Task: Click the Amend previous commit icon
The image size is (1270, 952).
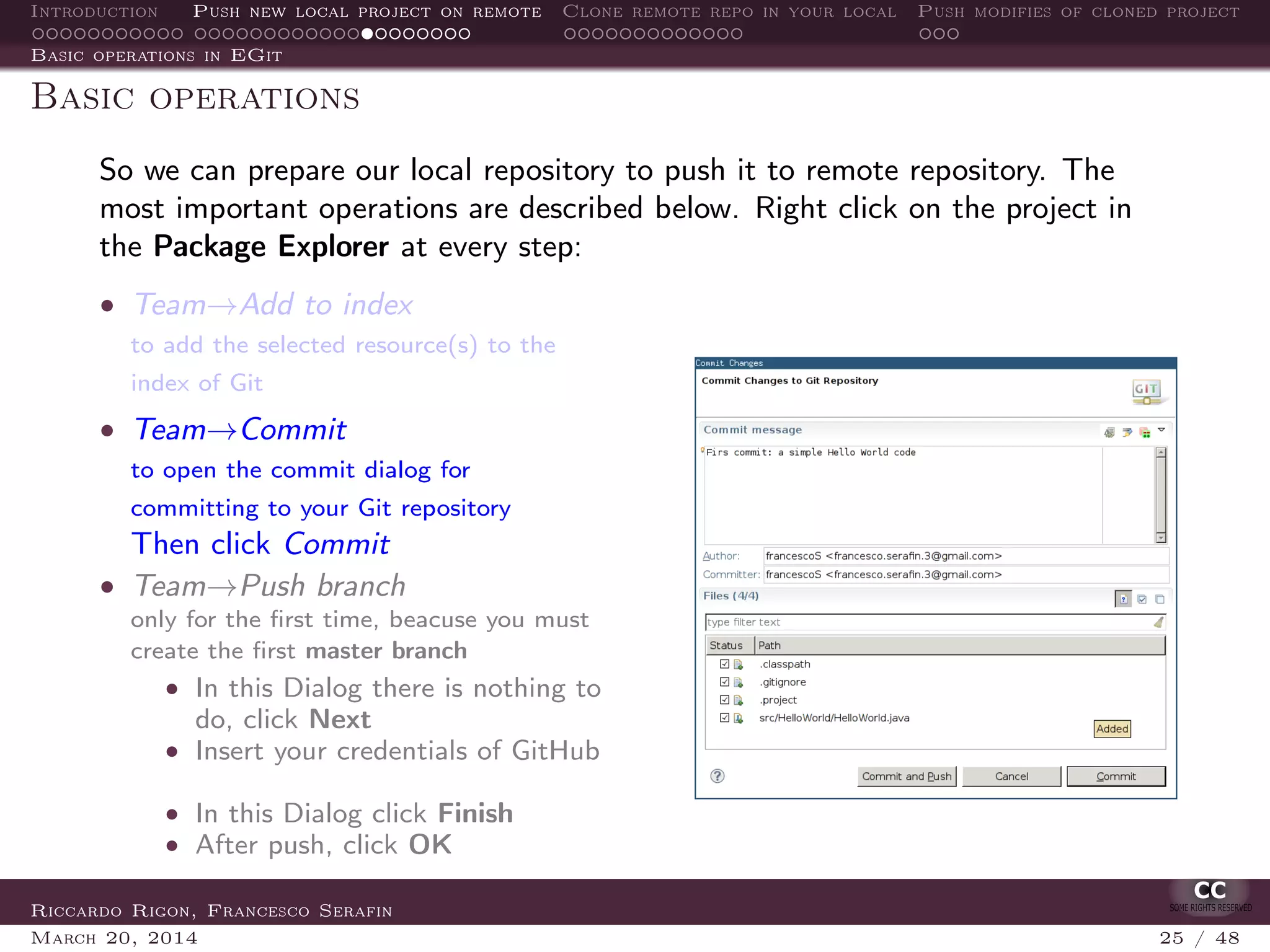Action: pyautogui.click(x=1109, y=432)
